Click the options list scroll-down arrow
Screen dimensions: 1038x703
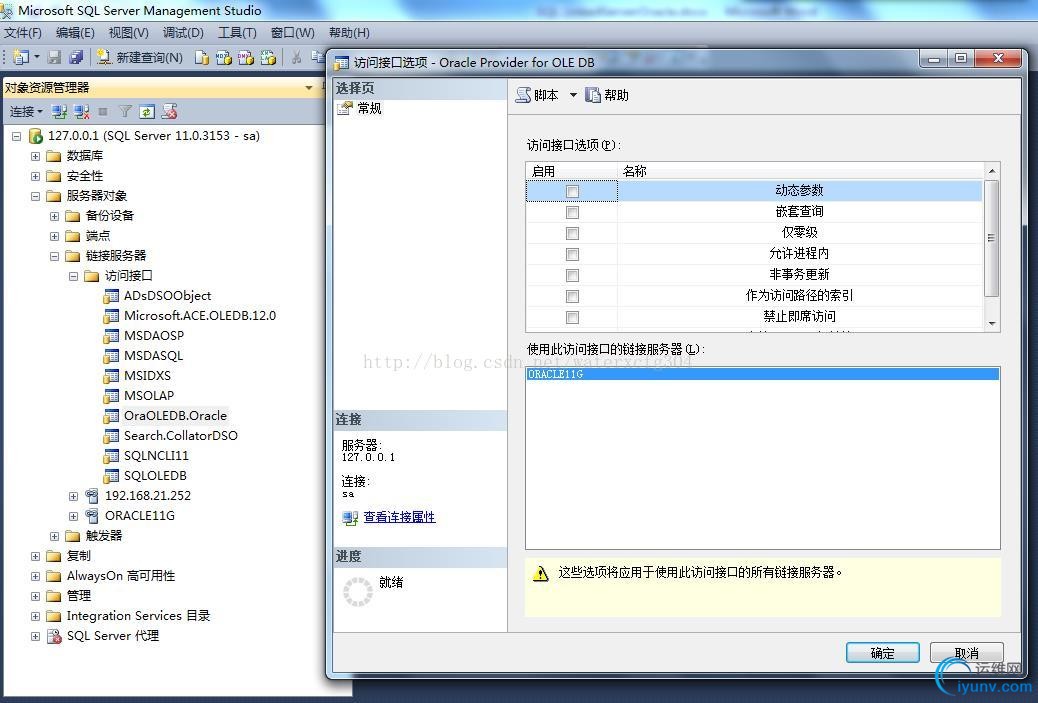tap(991, 324)
